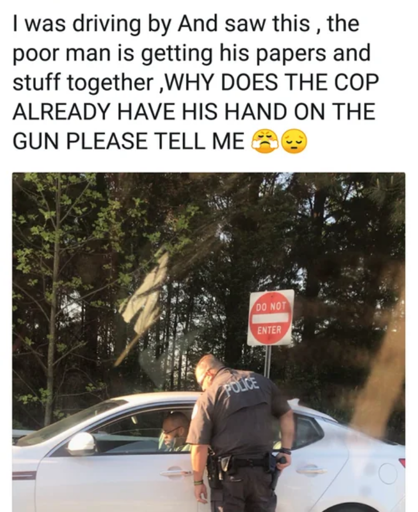Screen dimensions: 418x512
Task: Click the pensive sad face emoji
Action: [294, 141]
